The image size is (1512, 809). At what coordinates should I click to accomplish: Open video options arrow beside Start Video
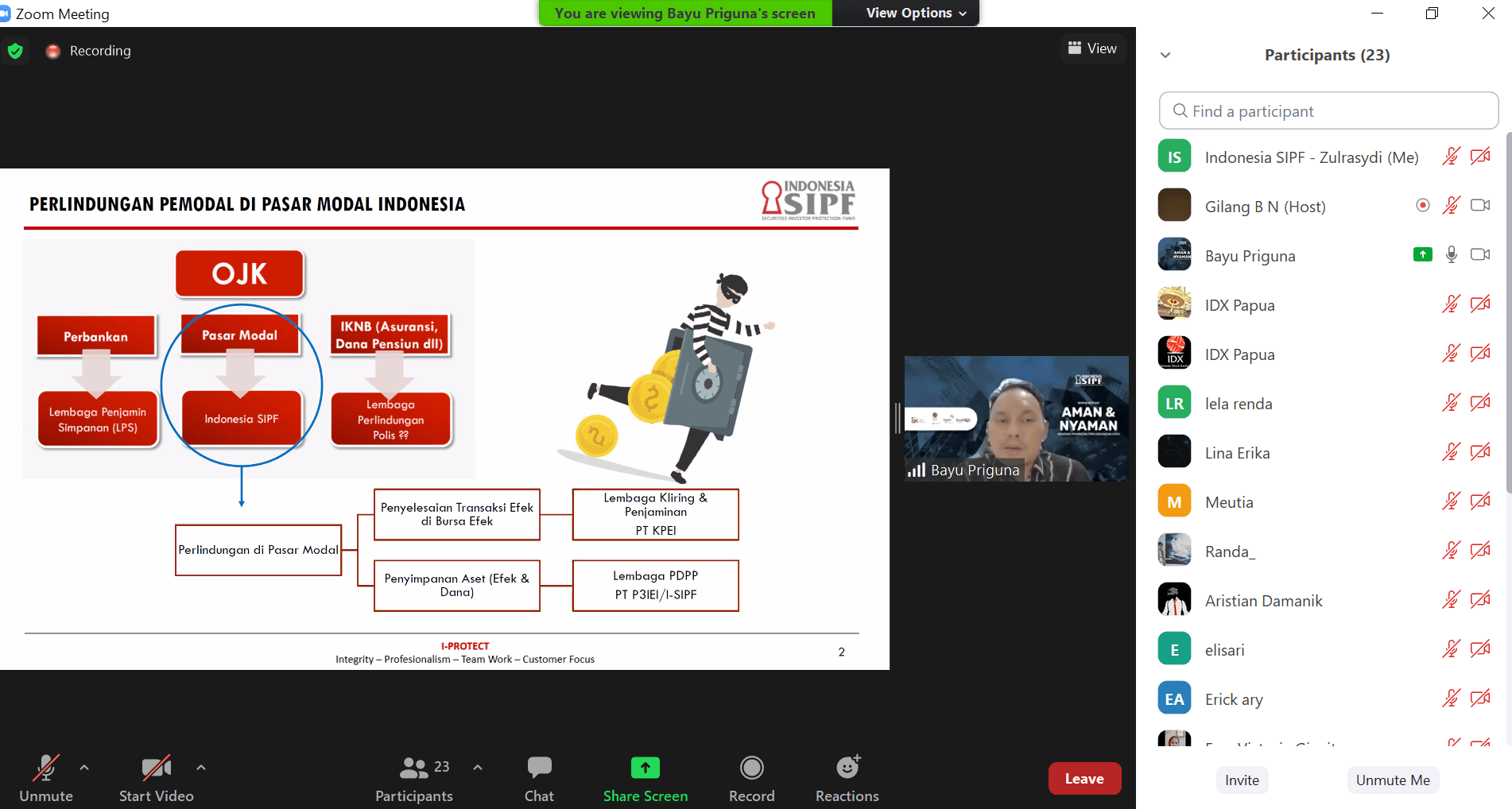201,768
